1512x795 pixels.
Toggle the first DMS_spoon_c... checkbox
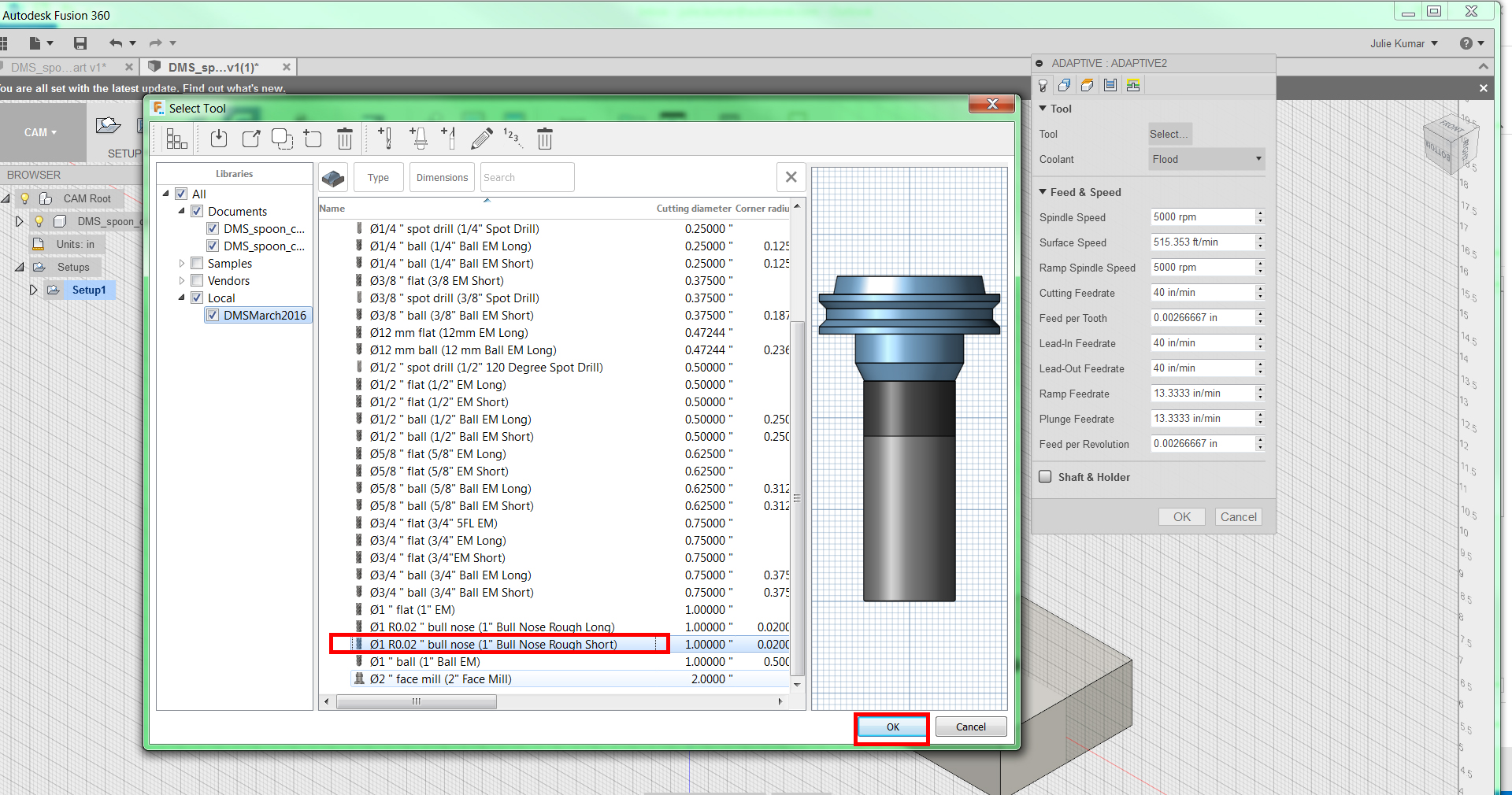point(213,228)
